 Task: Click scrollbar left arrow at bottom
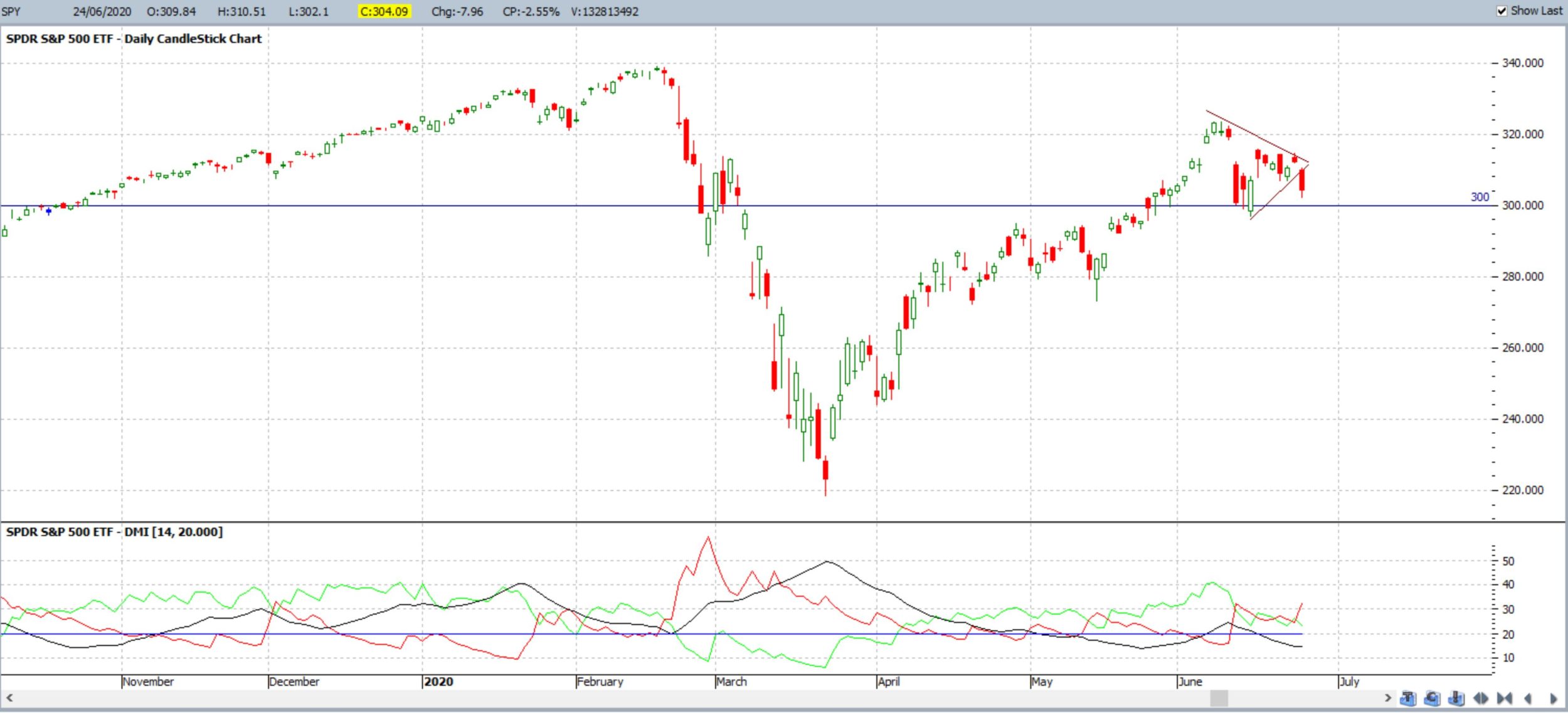[x=9, y=697]
